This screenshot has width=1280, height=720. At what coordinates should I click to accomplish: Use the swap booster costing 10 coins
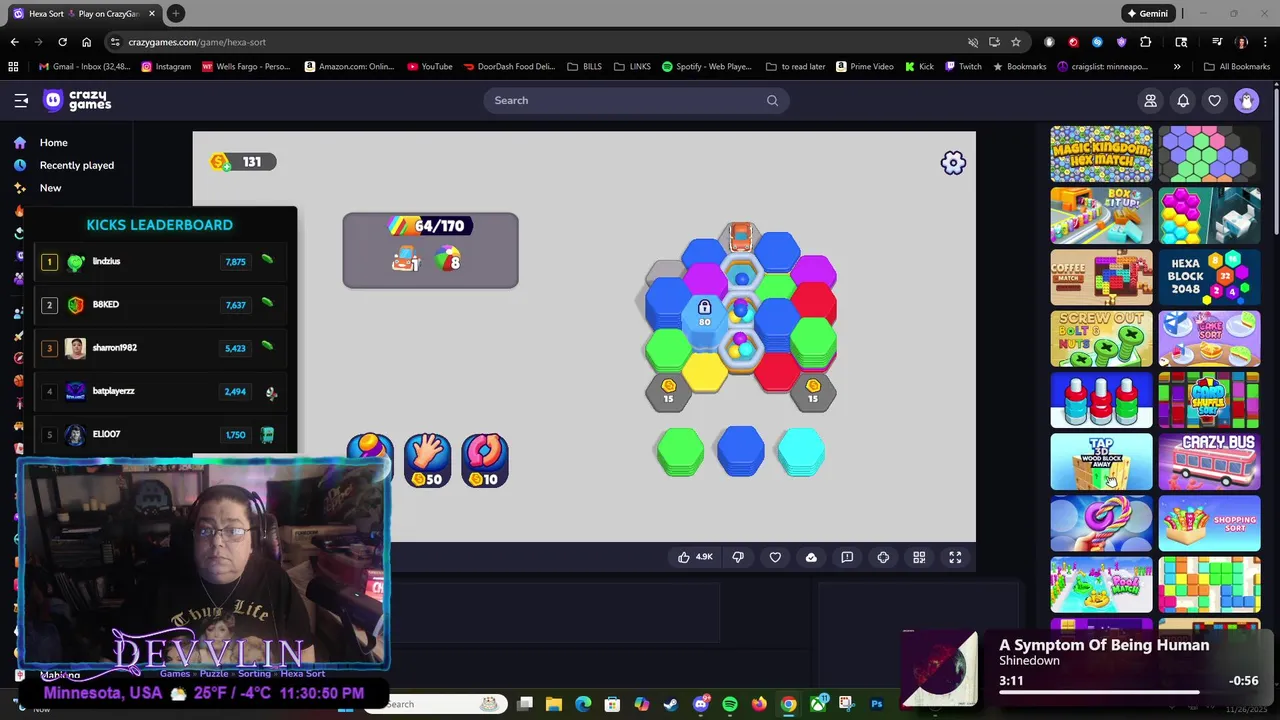point(484,460)
